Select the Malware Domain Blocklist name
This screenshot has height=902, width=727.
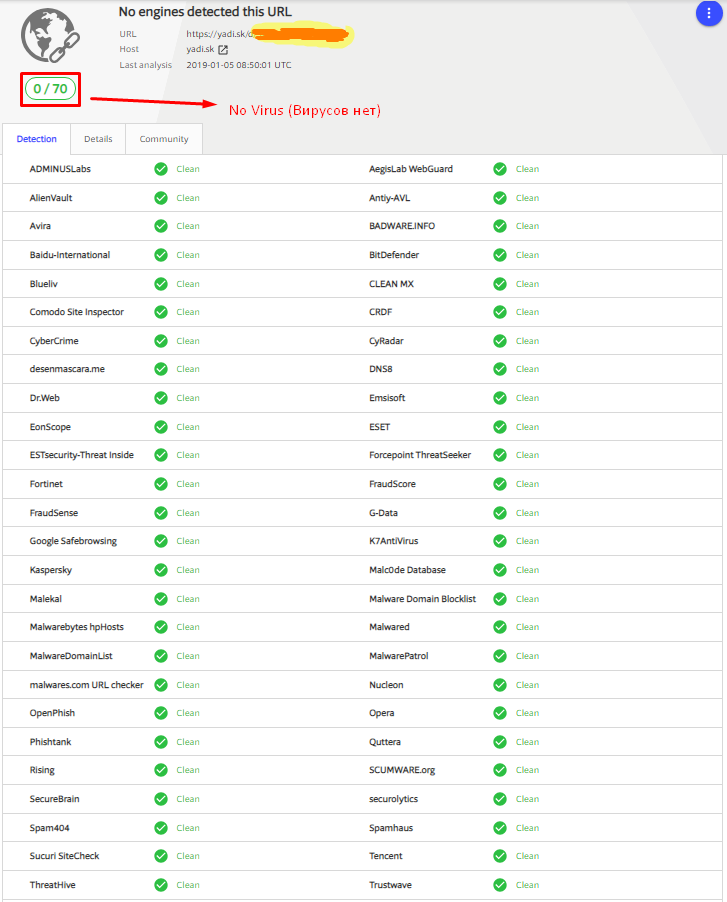pos(423,599)
